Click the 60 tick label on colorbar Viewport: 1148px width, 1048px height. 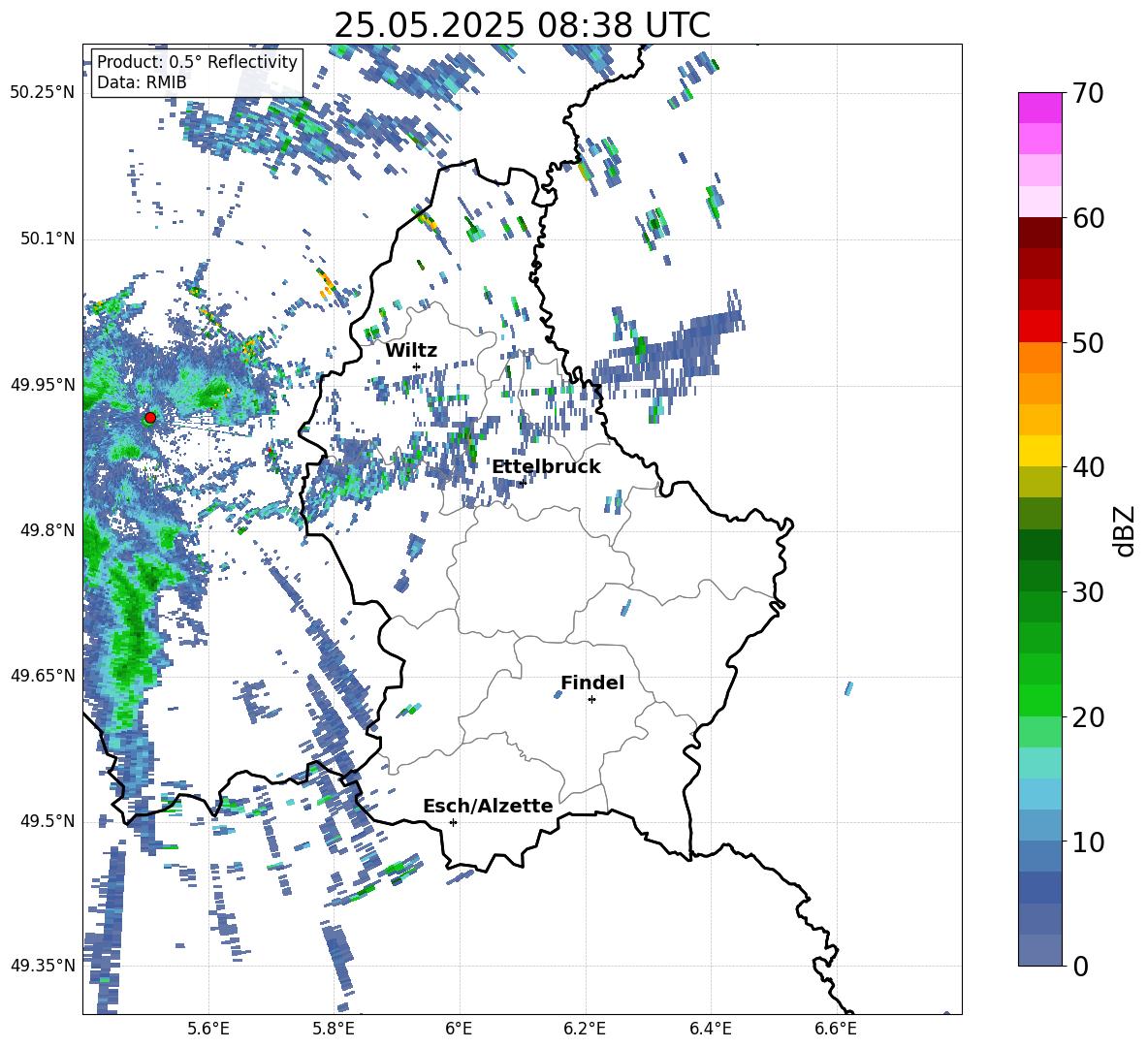tap(1087, 218)
